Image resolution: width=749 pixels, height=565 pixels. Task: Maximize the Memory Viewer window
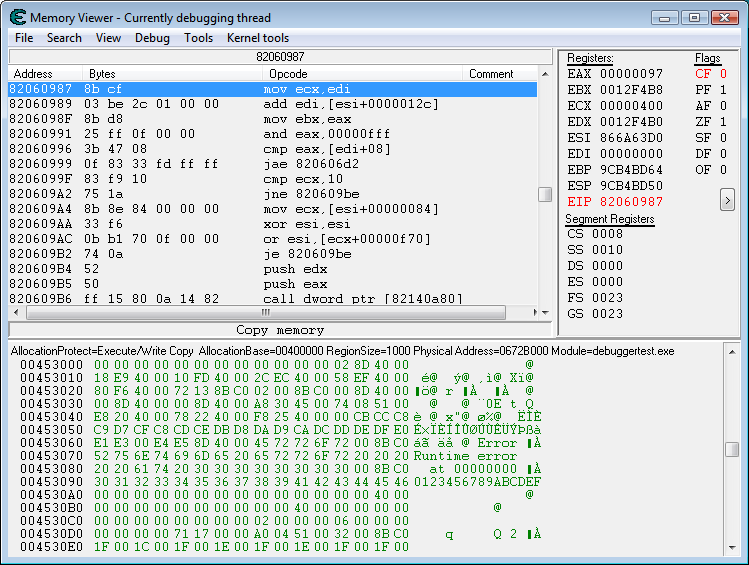pyautogui.click(x=695, y=18)
